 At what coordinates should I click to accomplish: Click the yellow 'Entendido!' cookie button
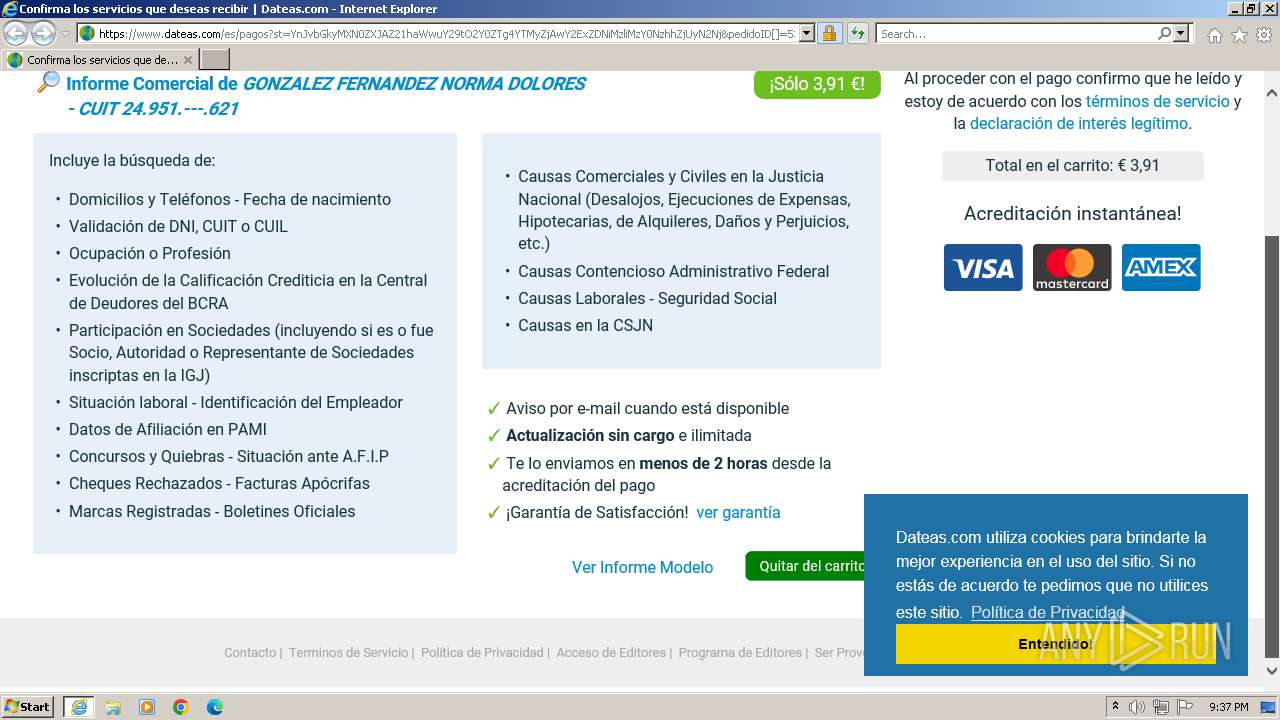[1055, 644]
